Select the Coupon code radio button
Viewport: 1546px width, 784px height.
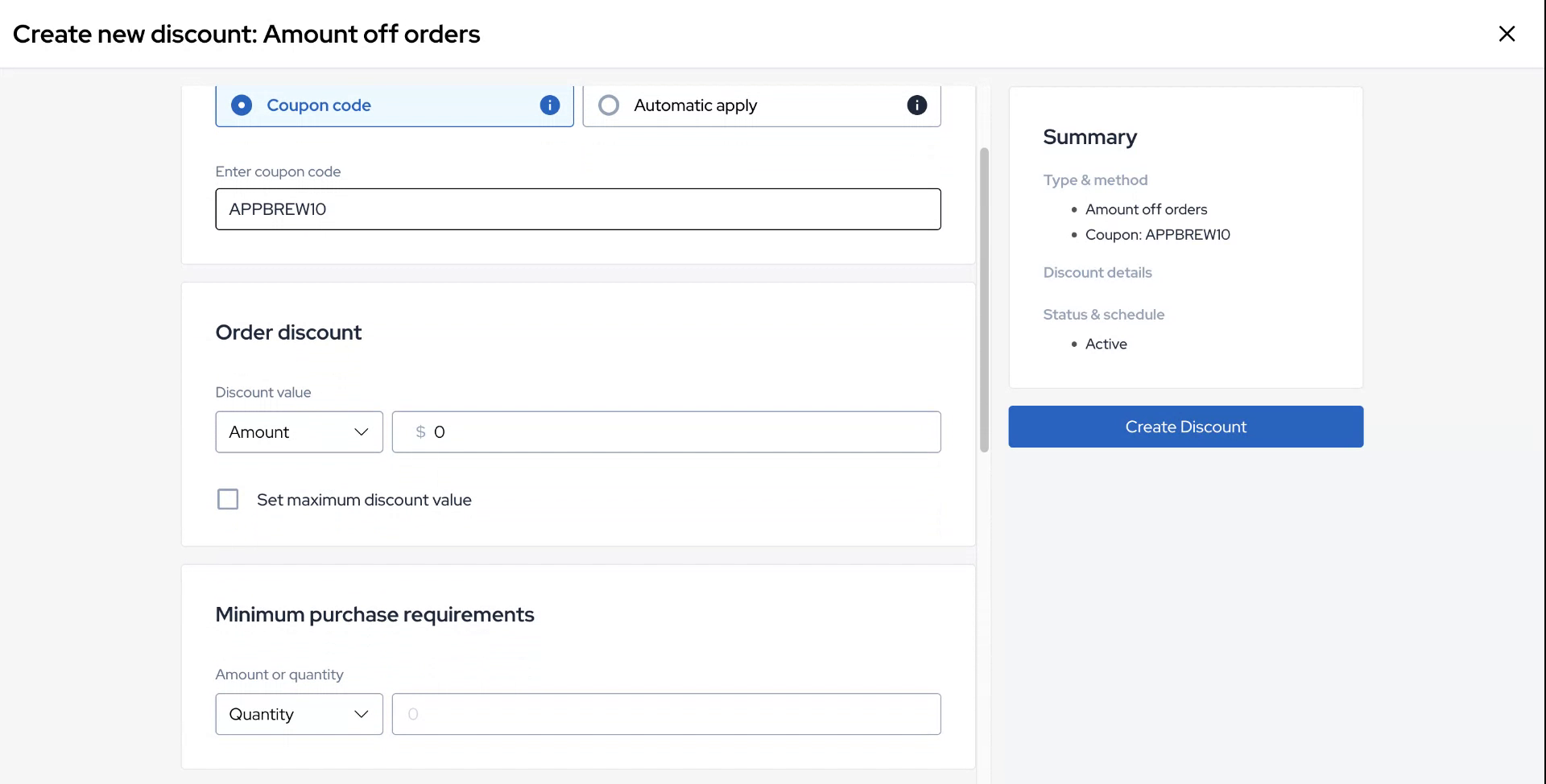pos(241,105)
